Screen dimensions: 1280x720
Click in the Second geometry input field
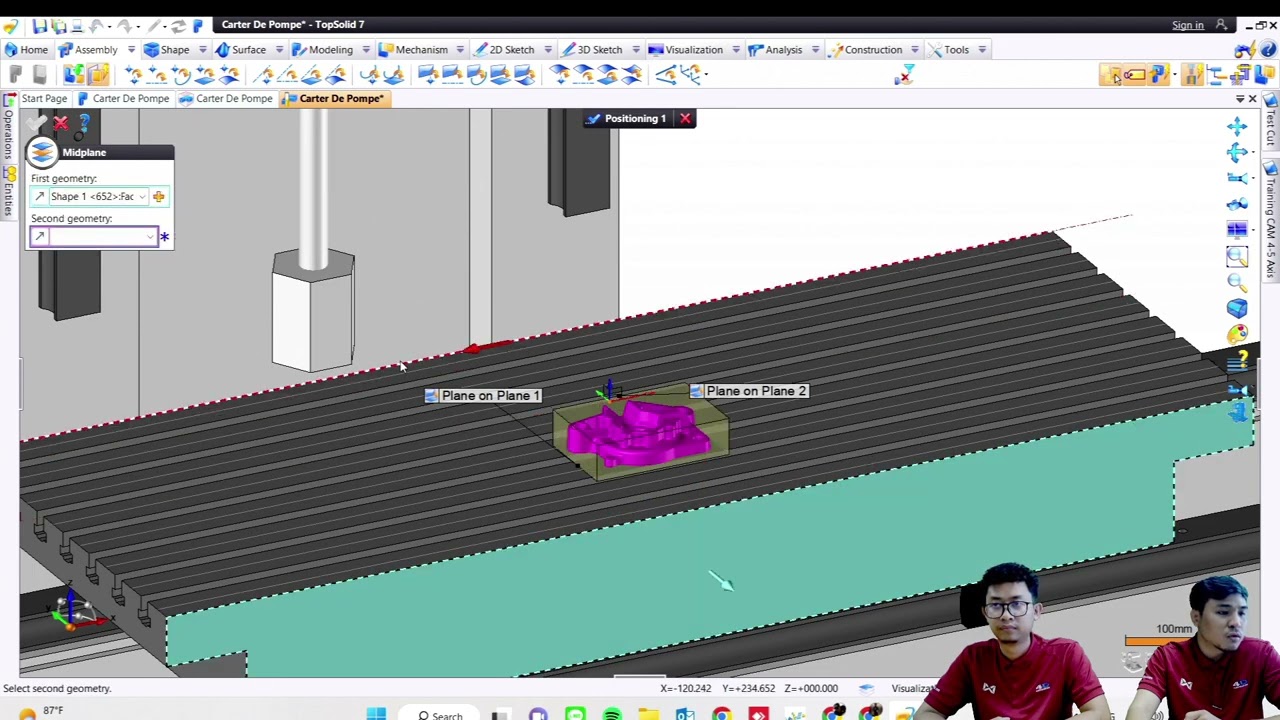click(x=97, y=237)
